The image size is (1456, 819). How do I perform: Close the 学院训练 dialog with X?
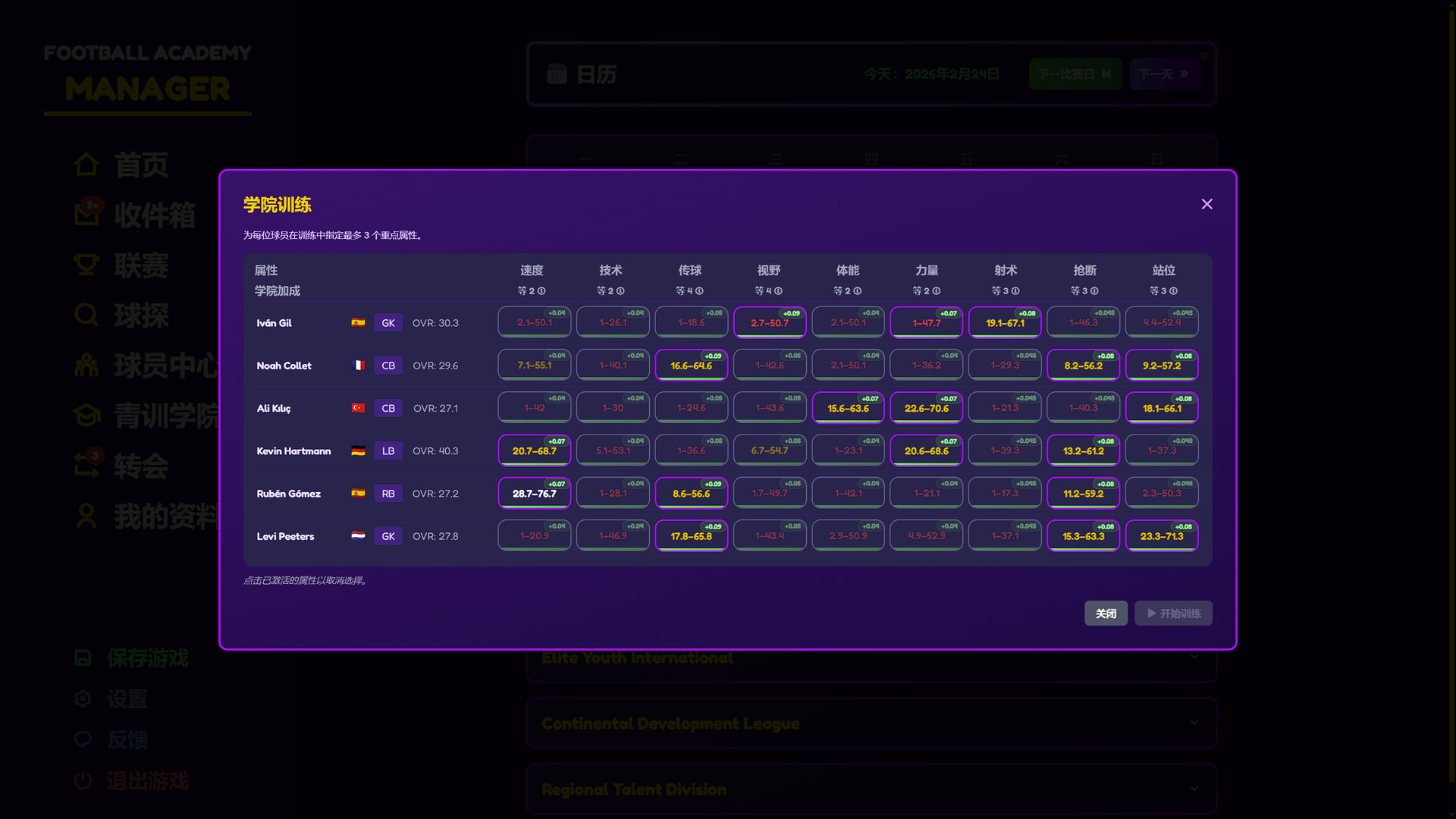coord(1207,204)
